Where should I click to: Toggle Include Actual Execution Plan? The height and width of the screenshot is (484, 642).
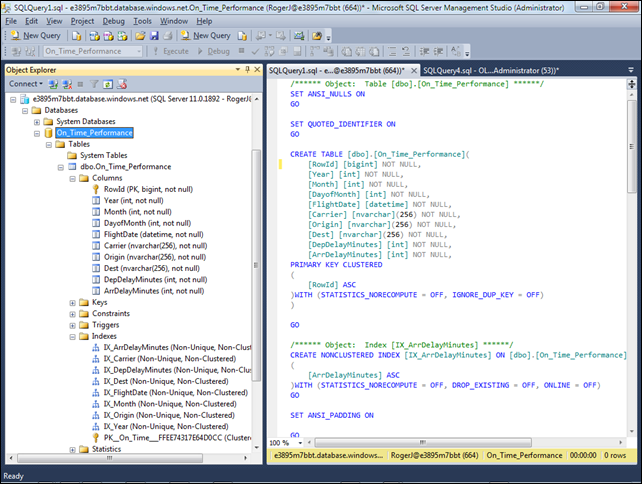[315, 51]
